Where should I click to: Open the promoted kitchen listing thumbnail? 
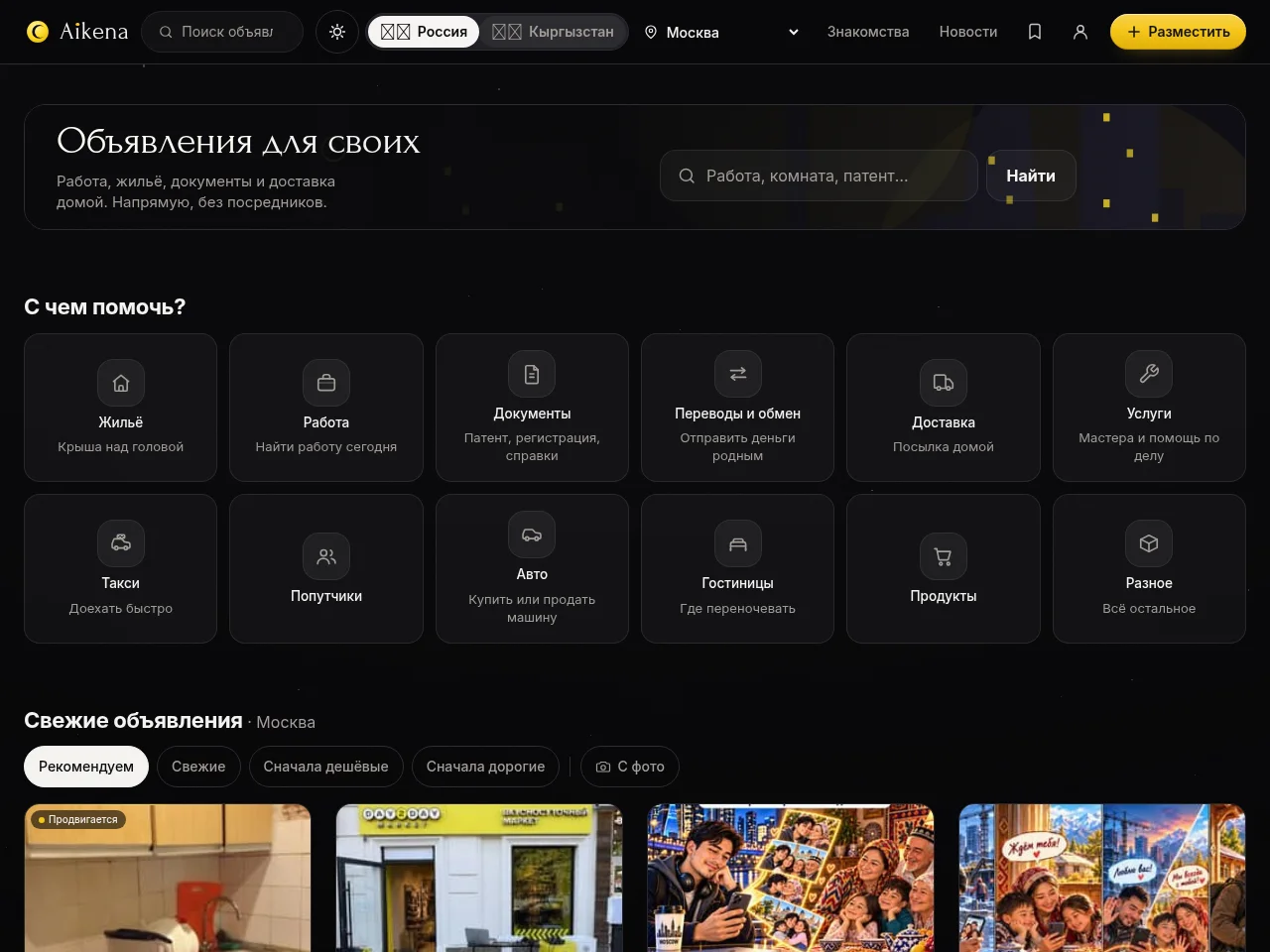tap(168, 879)
